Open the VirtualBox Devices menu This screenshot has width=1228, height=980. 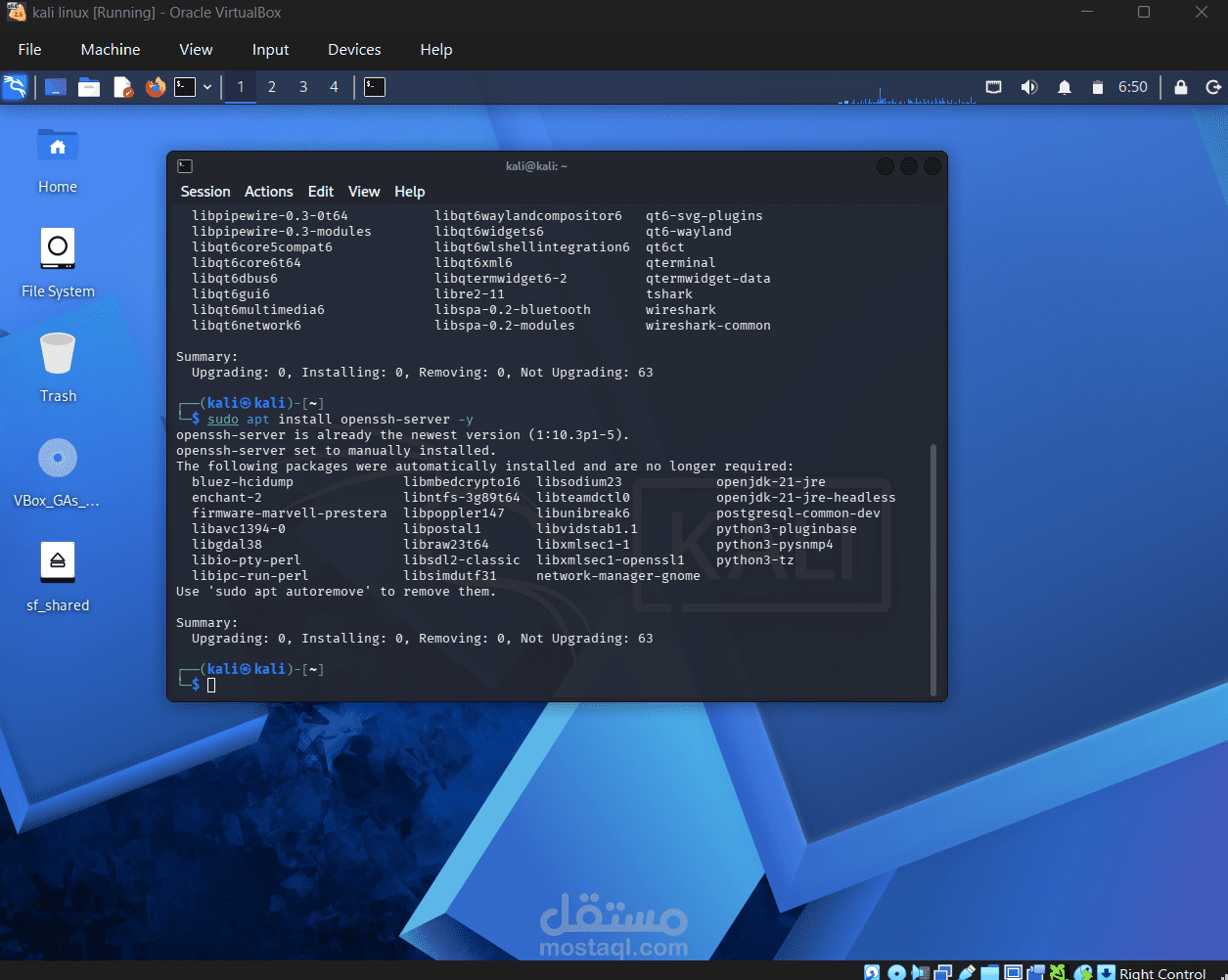354,49
